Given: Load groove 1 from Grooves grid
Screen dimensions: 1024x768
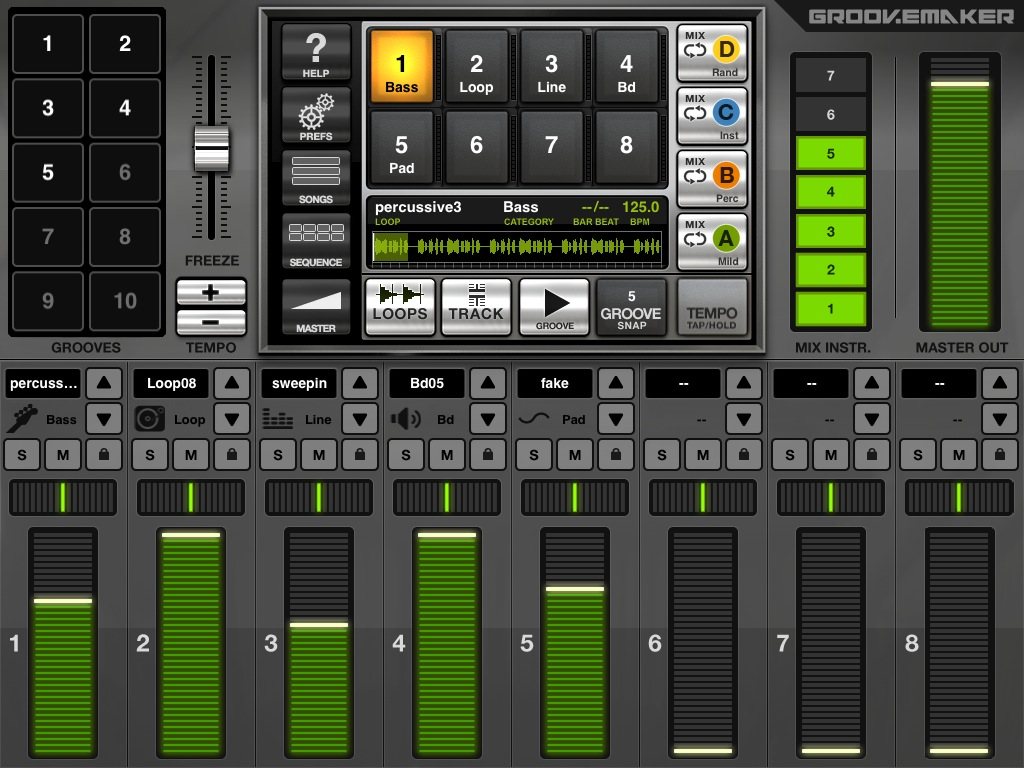Looking at the screenshot, I should point(48,44).
